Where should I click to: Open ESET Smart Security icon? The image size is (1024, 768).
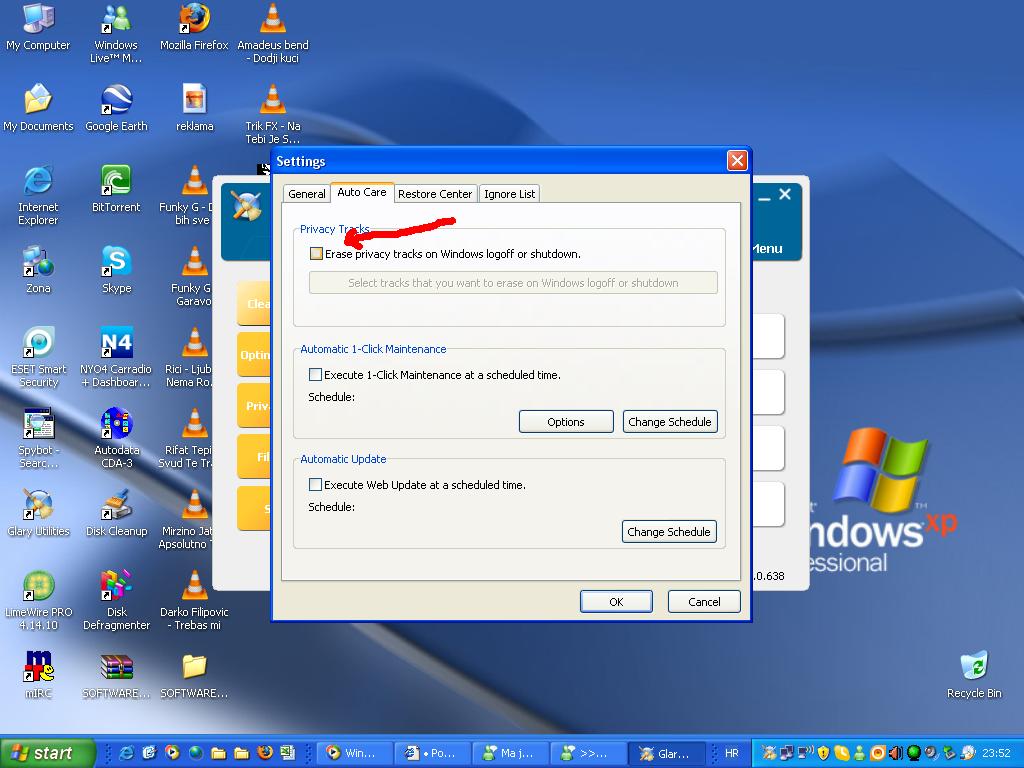(38, 344)
